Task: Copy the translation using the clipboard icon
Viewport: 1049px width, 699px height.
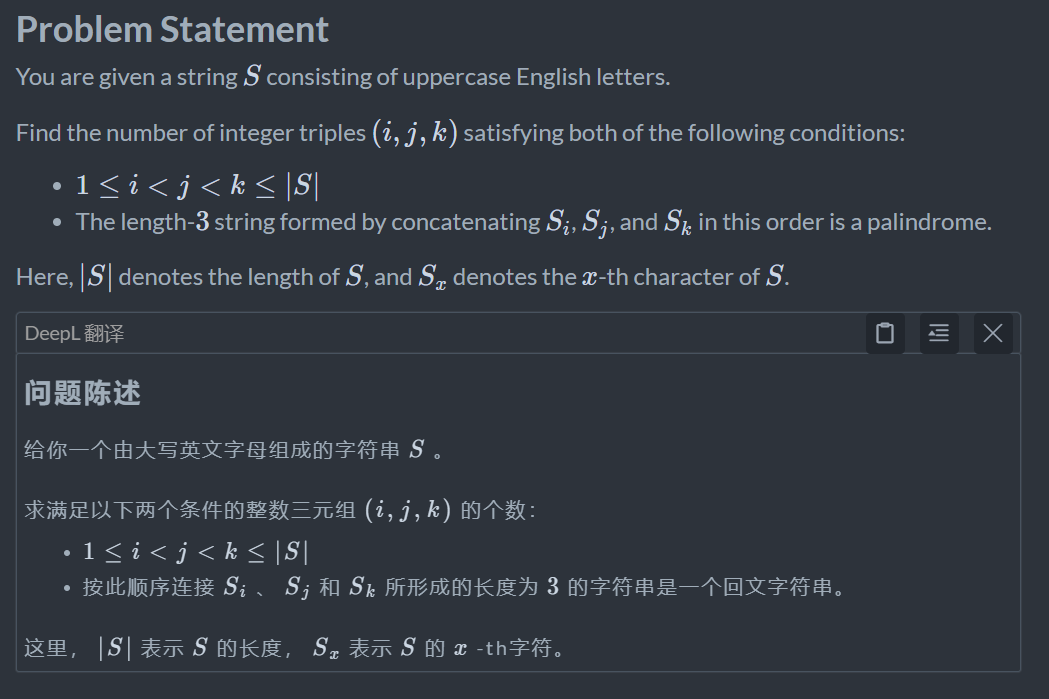Action: coord(885,333)
